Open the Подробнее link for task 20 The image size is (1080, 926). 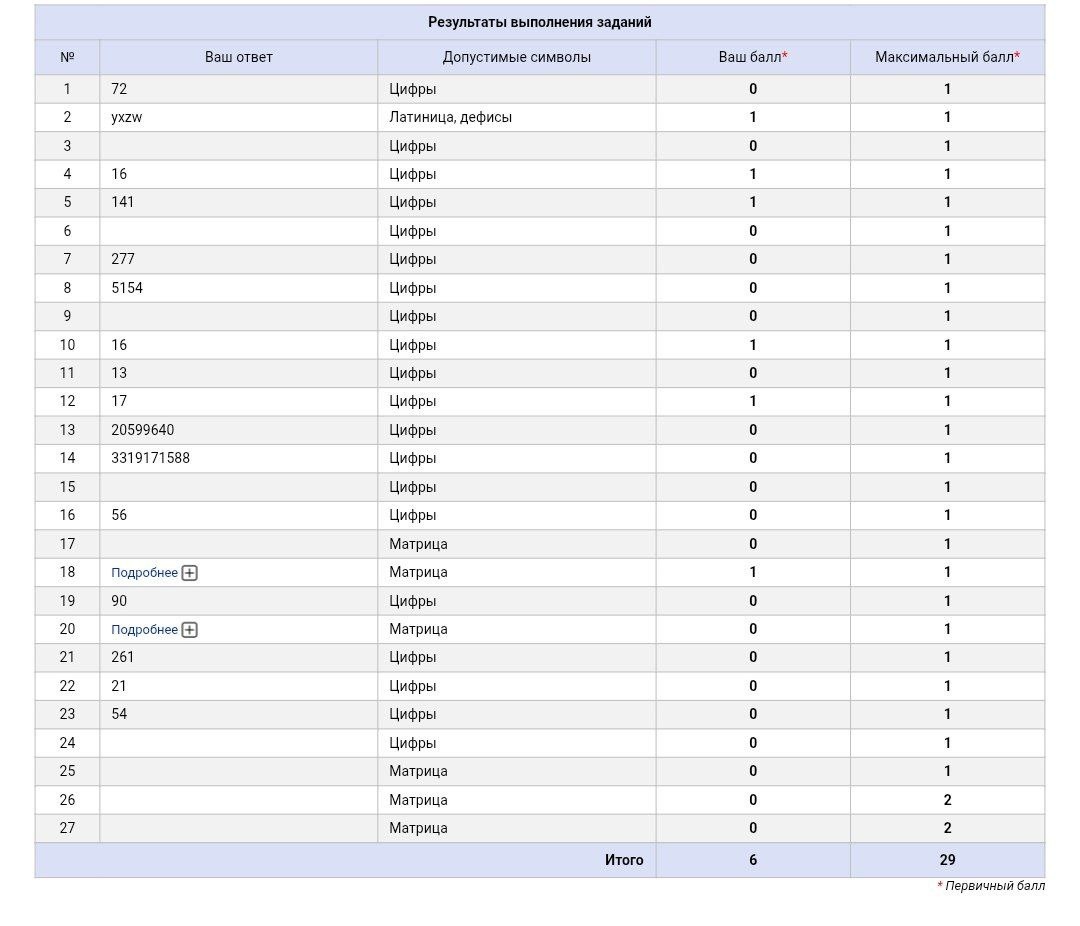pos(145,630)
